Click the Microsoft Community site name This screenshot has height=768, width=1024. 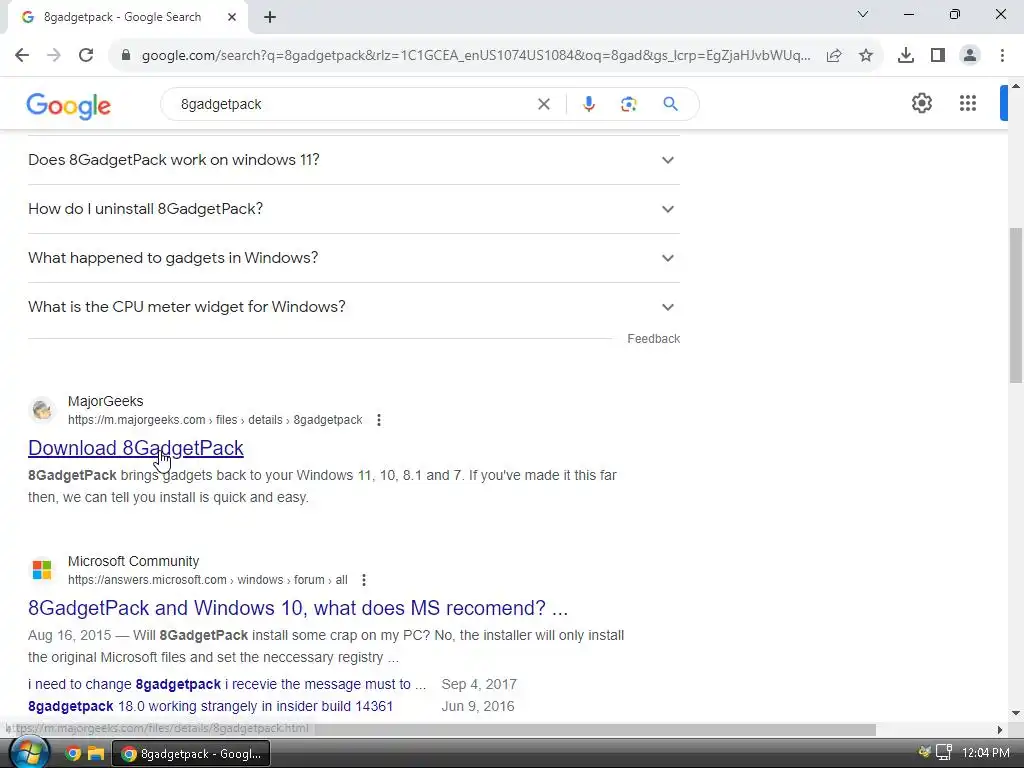[x=133, y=561]
